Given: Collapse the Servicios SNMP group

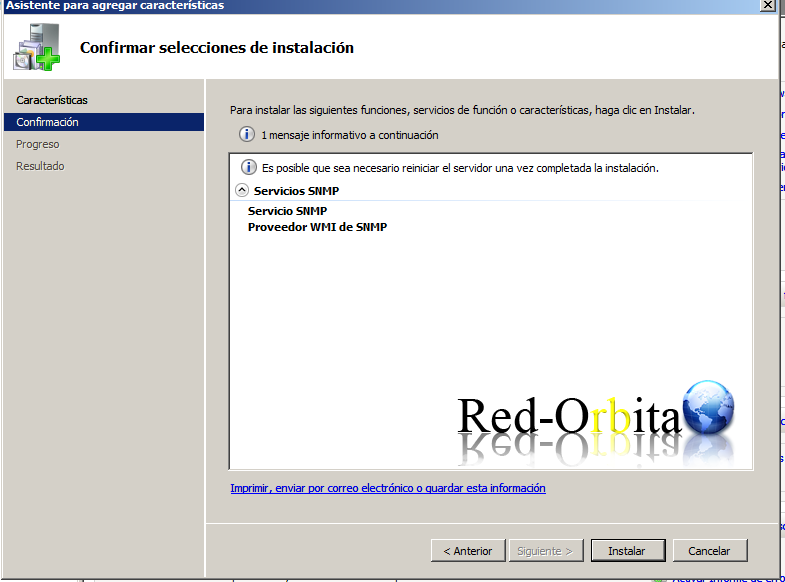Looking at the screenshot, I should pos(241,190).
